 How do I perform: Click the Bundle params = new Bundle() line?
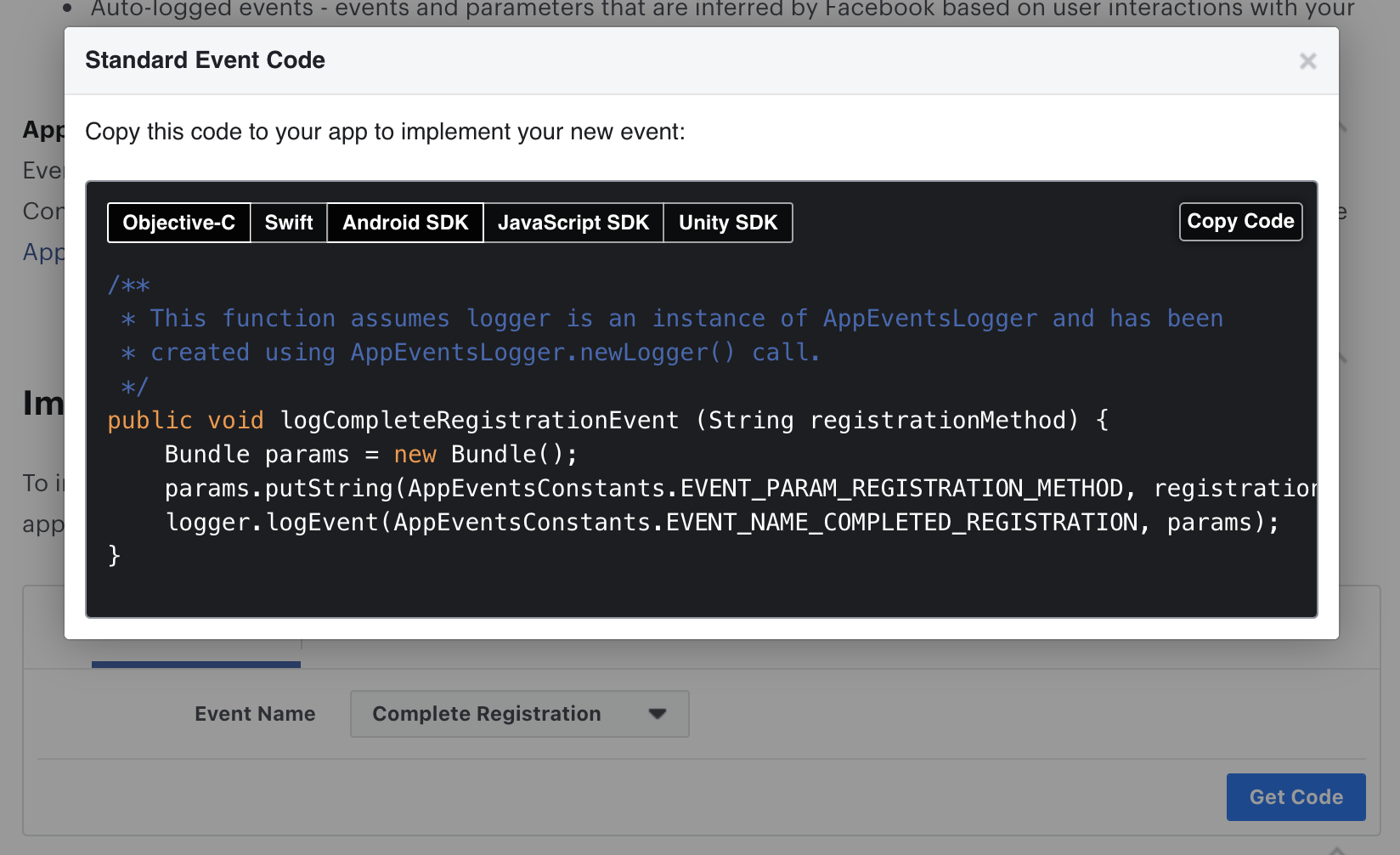(x=371, y=455)
